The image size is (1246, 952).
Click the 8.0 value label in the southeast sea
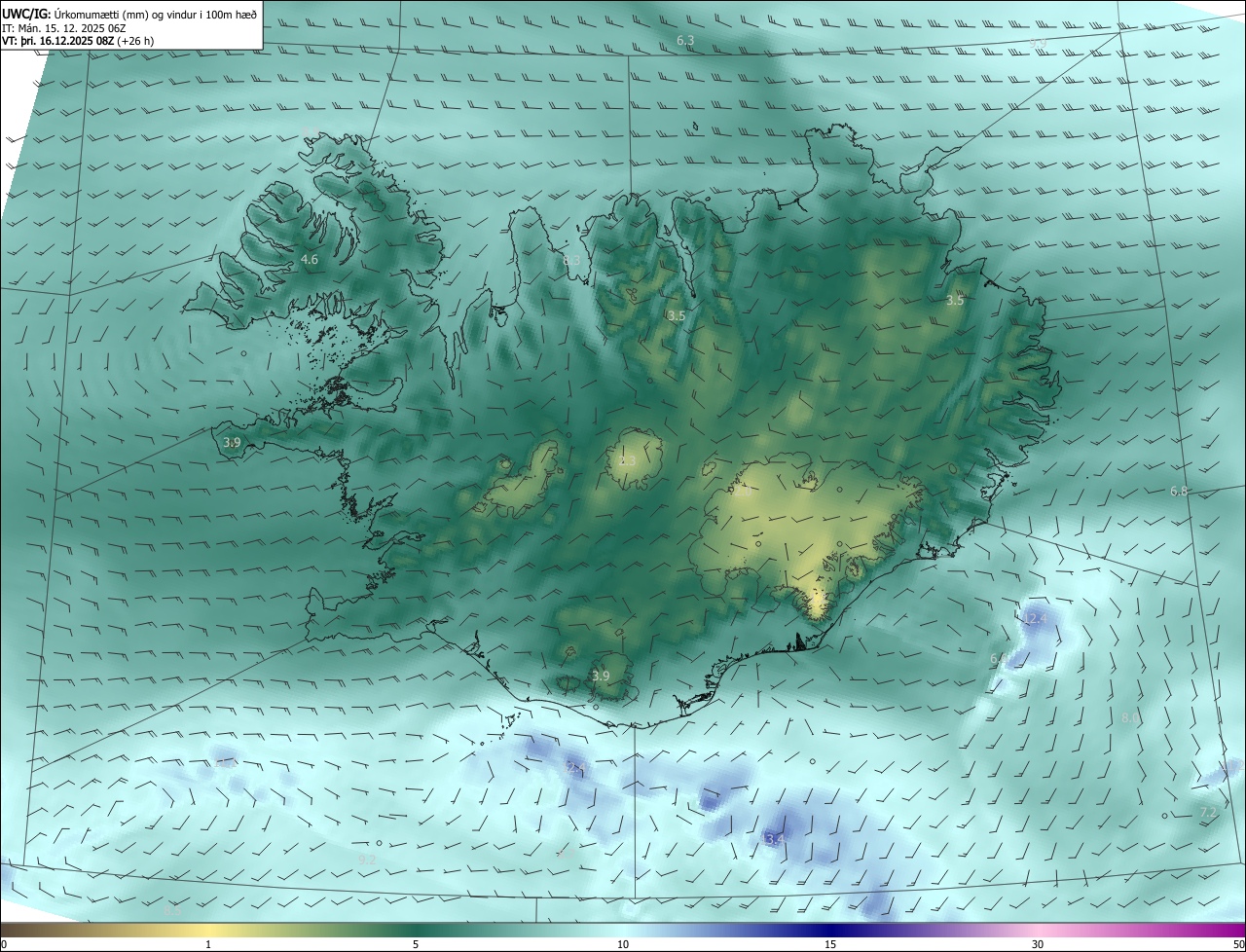click(1130, 718)
